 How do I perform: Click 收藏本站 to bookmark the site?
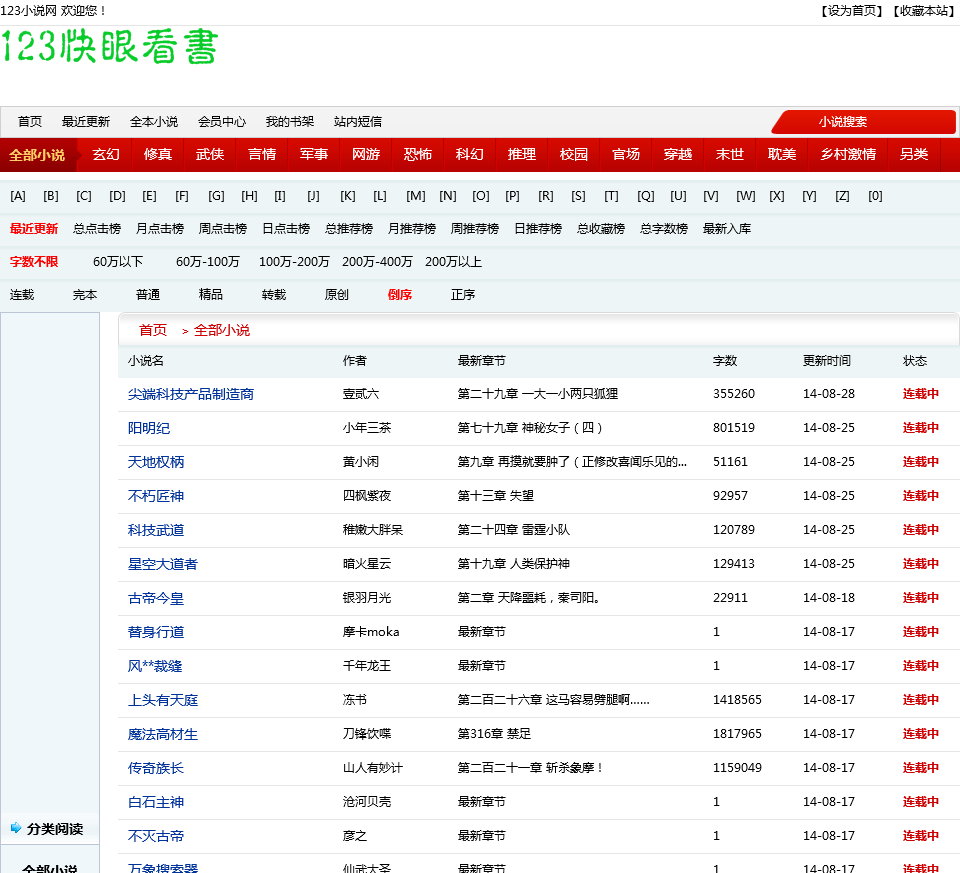click(x=922, y=11)
